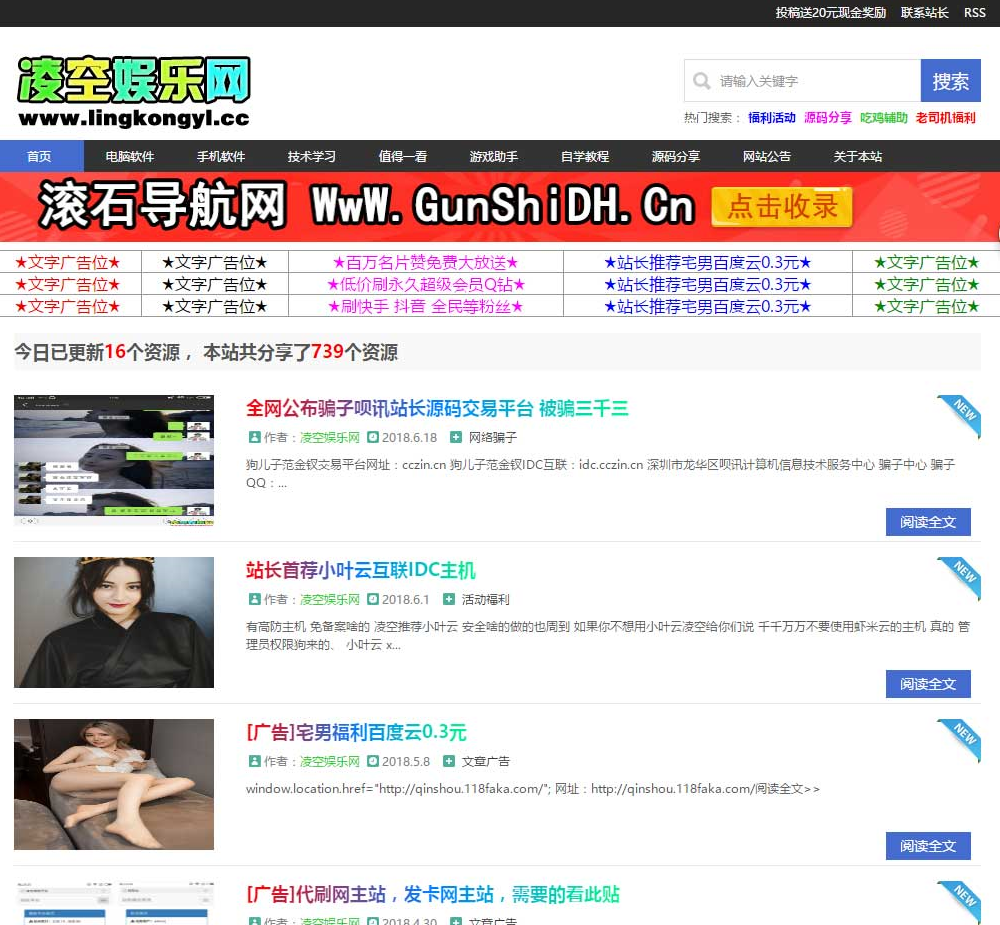The image size is (1000, 925).
Task: Click NEW ribbon on 宅男福利百度云 post
Action: [x=960, y=739]
